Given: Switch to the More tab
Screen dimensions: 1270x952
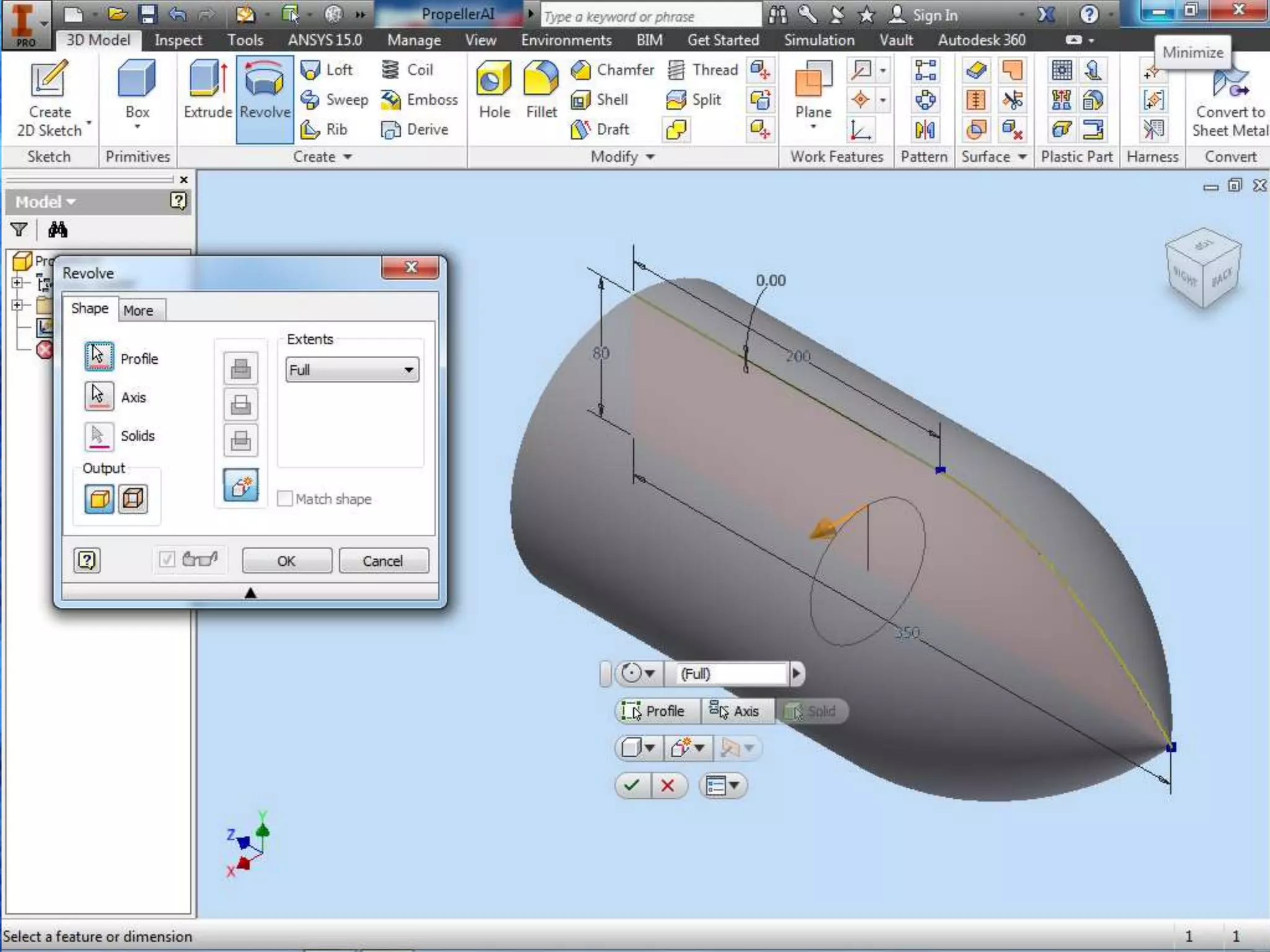Looking at the screenshot, I should [x=138, y=311].
